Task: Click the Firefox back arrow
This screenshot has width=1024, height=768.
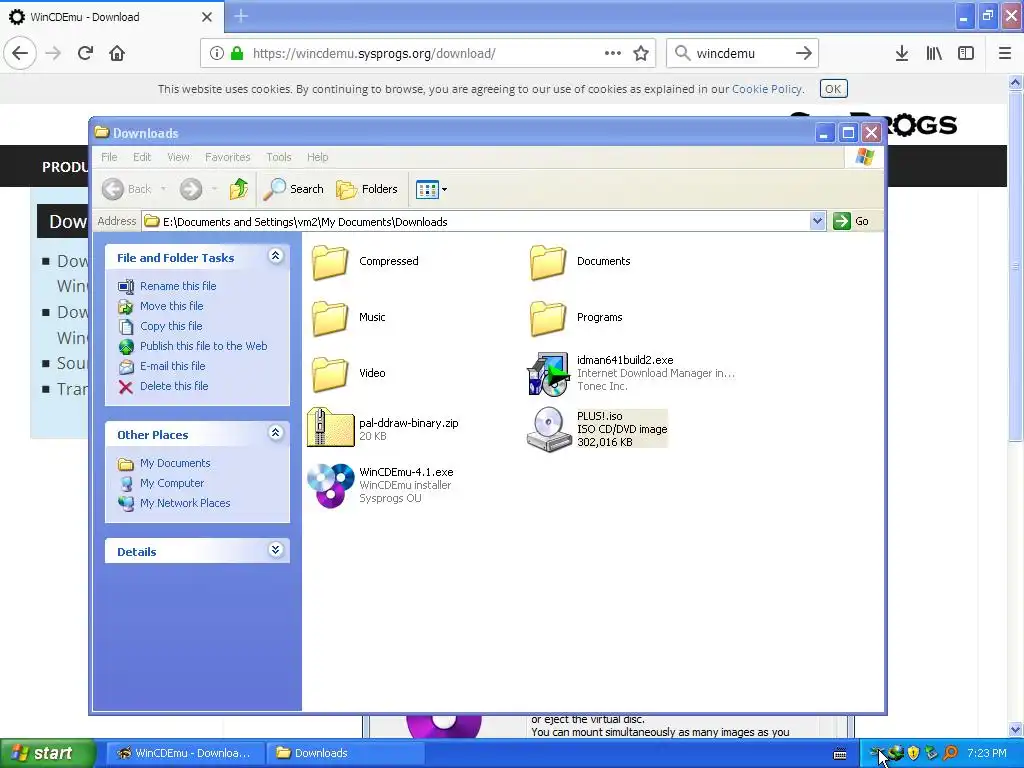Action: coord(20,54)
